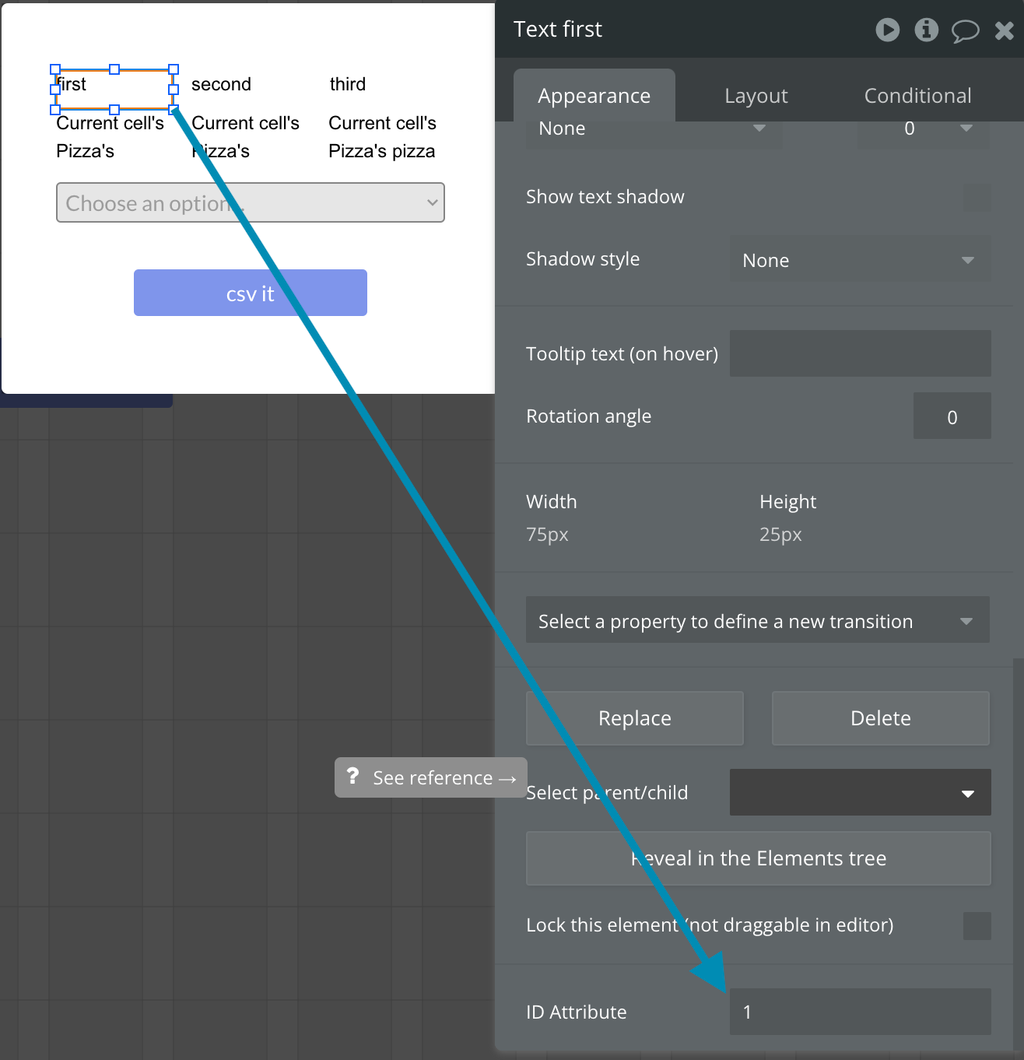Click Reveal in the Elements tree button
1024x1060 pixels.
(x=758, y=858)
